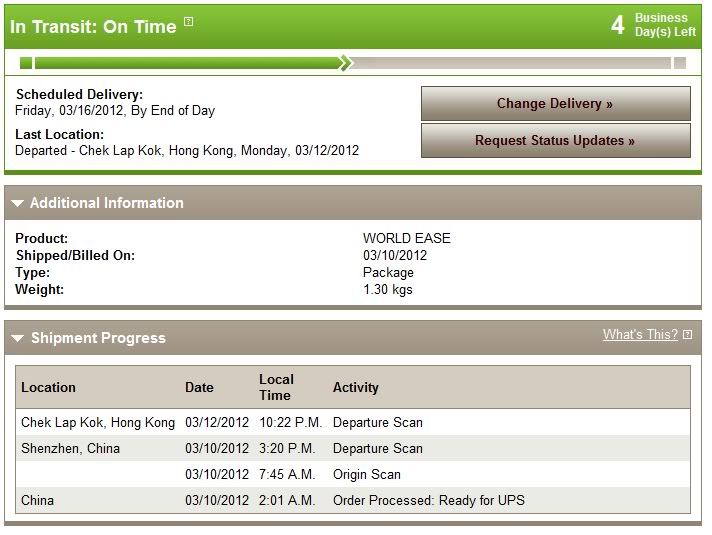Click the progress bar chevron arrow marker
This screenshot has height=535, width=712.
pos(345,63)
